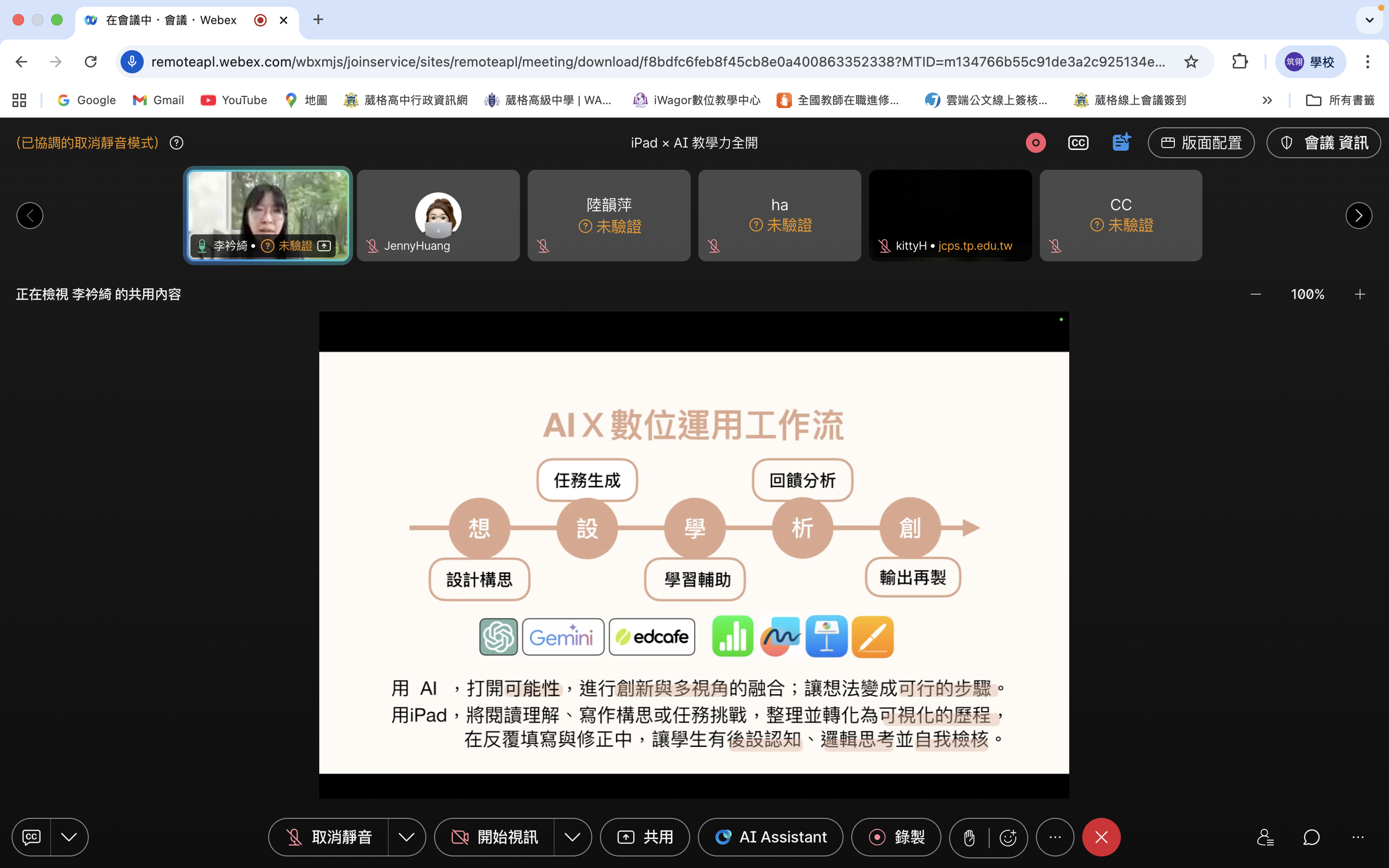1389x868 pixels.
Task: Zoom in shared content with plus
Action: coord(1360,295)
